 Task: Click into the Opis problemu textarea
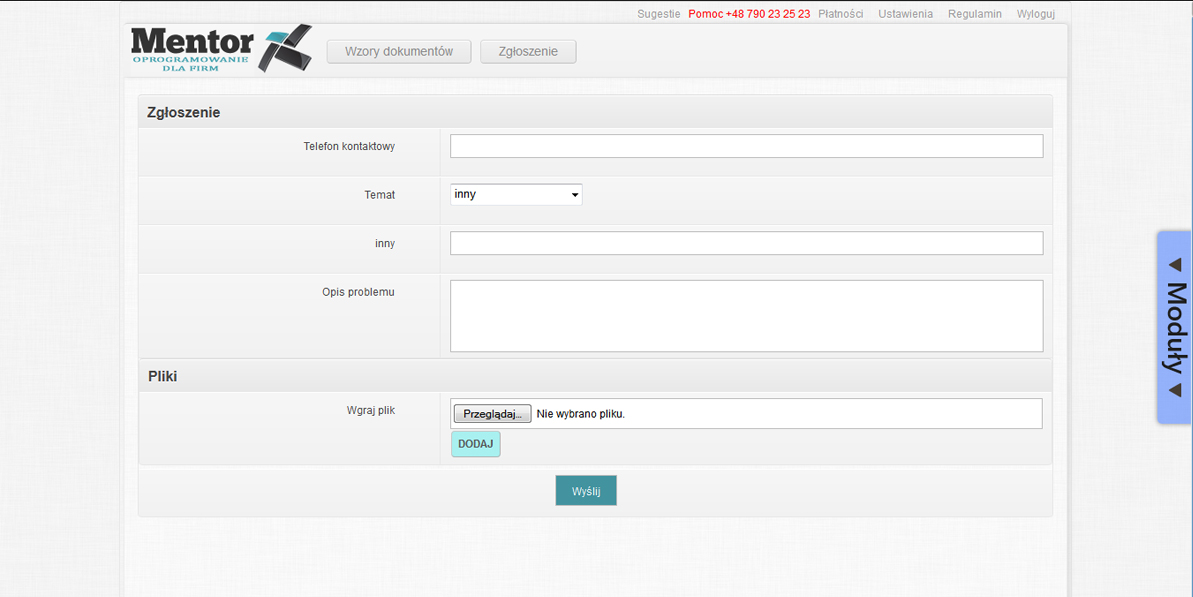(x=746, y=316)
